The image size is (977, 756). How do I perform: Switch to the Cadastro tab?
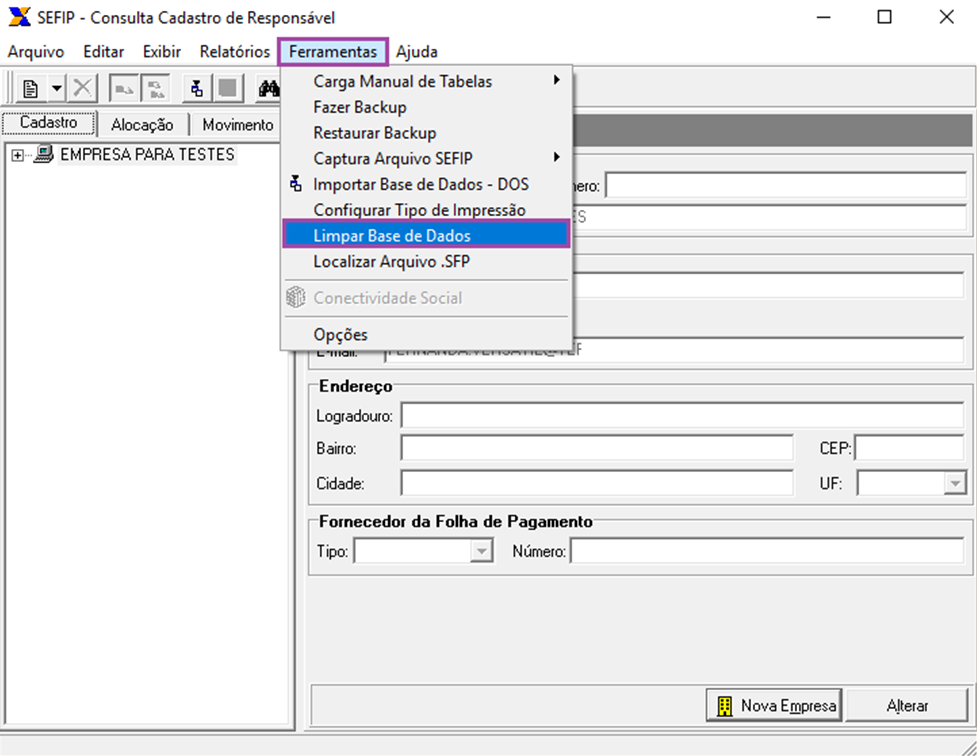point(49,123)
